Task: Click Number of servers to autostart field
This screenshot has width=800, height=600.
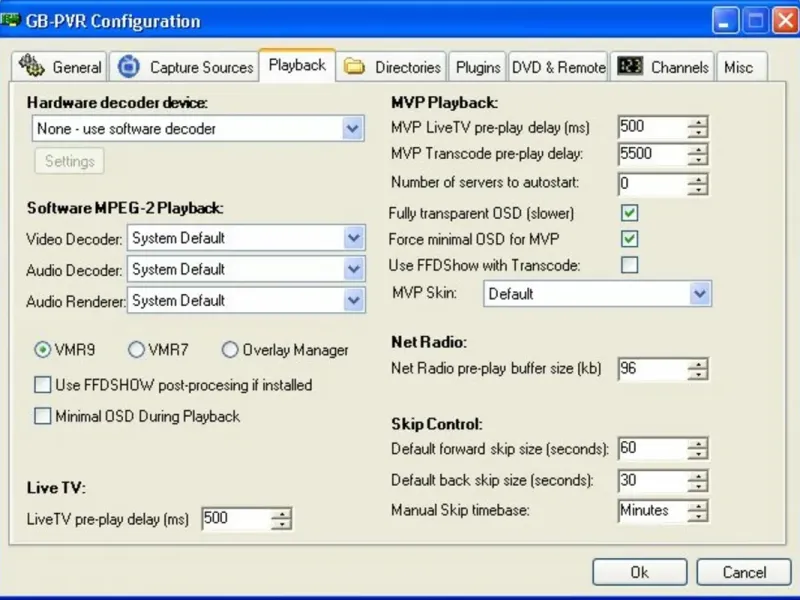Action: pyautogui.click(x=652, y=184)
